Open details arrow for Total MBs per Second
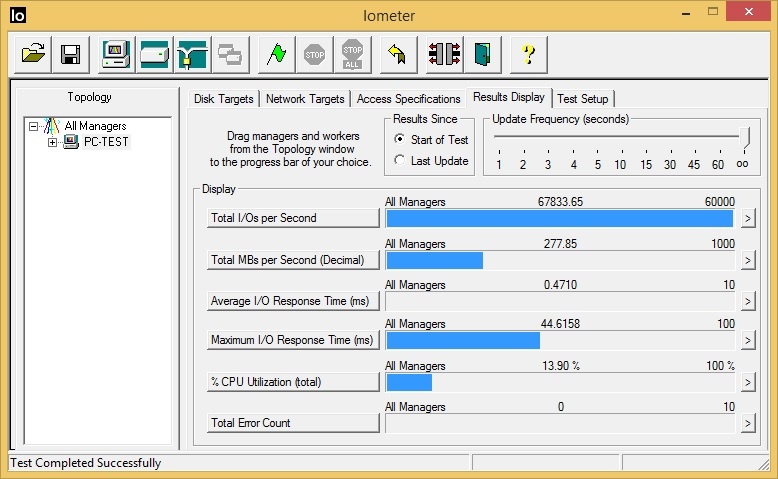This screenshot has height=479, width=778. tap(748, 260)
